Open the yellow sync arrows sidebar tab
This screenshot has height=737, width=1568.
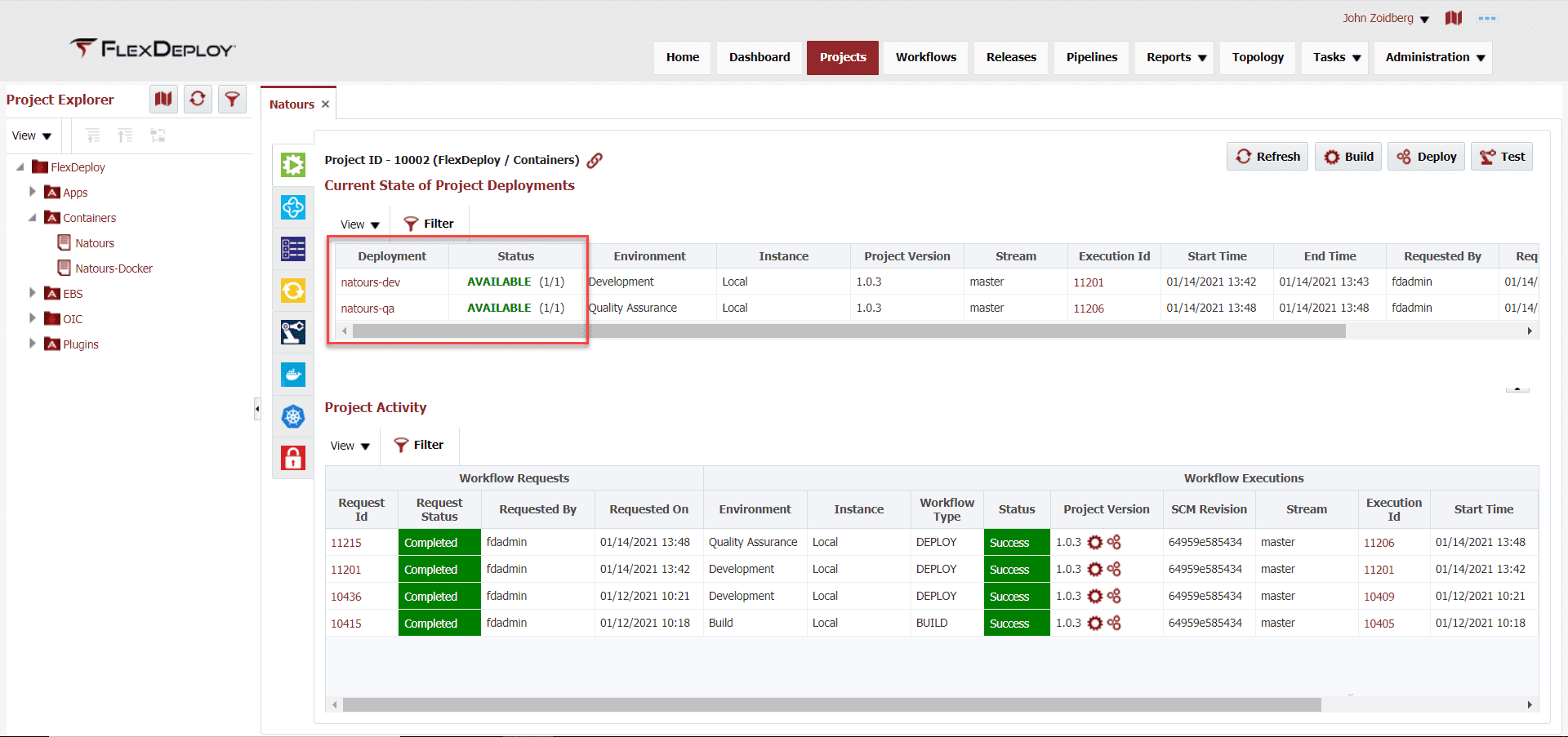[293, 291]
